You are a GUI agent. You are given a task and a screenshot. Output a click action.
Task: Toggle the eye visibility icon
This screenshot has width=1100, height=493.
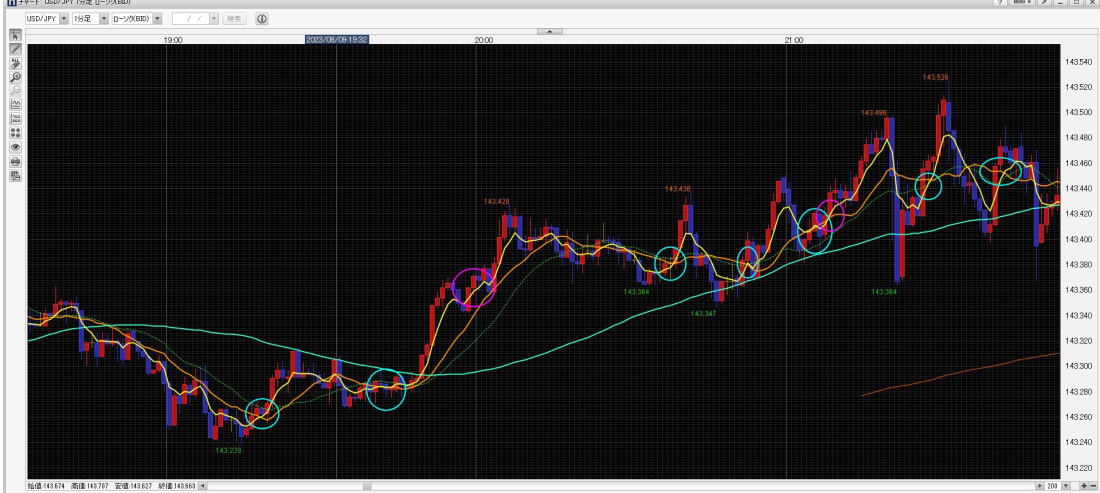[15, 147]
